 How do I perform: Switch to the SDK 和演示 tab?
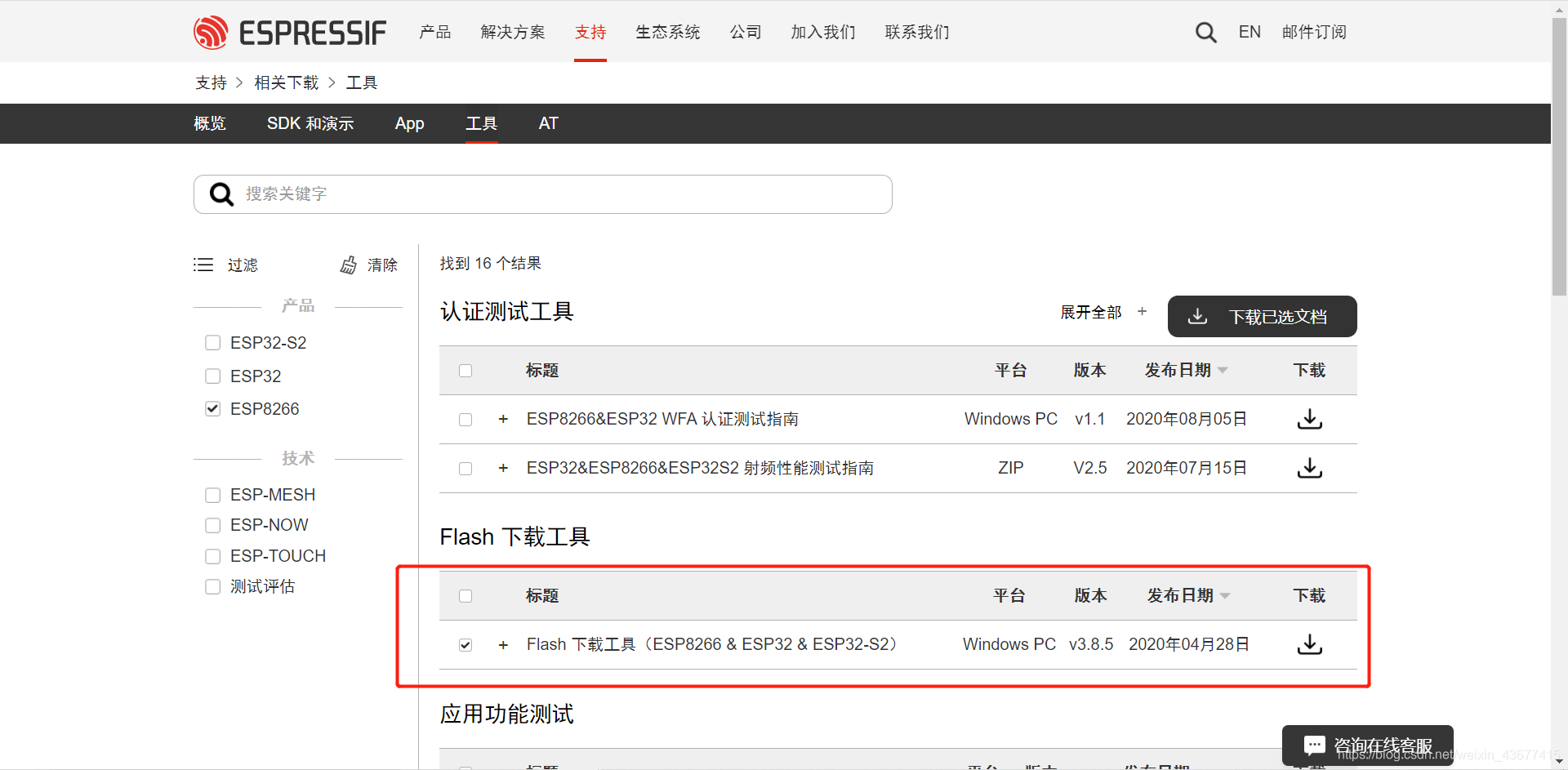(x=310, y=123)
